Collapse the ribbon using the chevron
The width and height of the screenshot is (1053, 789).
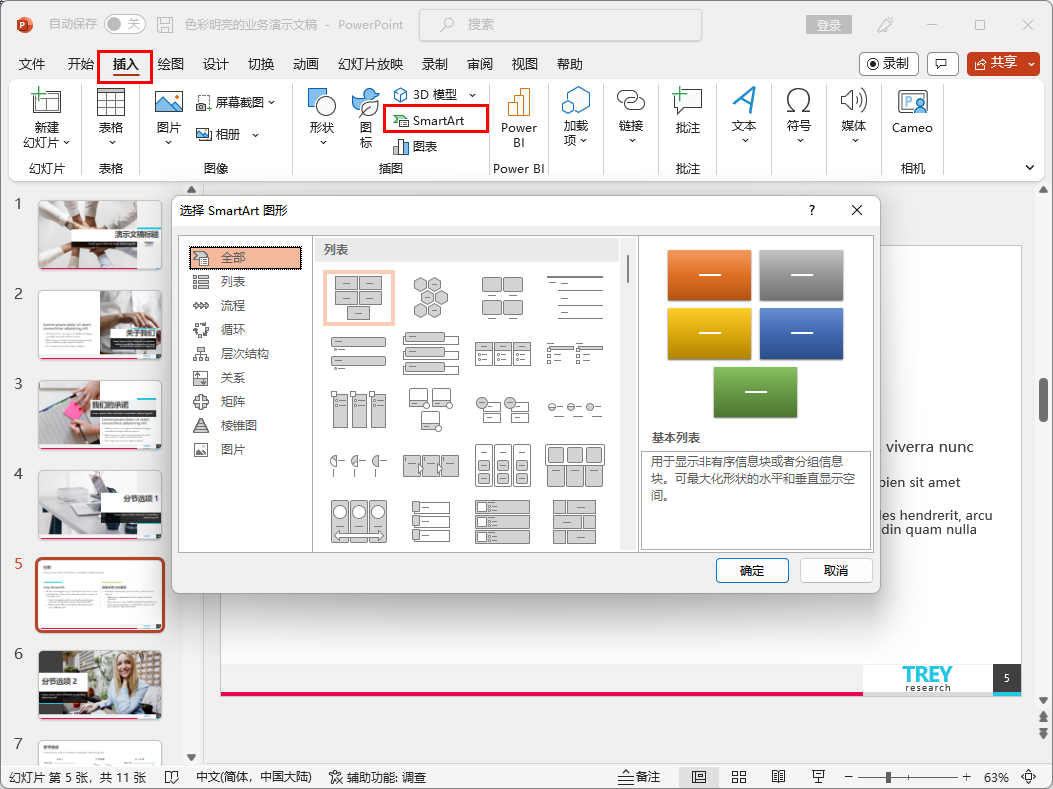pyautogui.click(x=1029, y=167)
